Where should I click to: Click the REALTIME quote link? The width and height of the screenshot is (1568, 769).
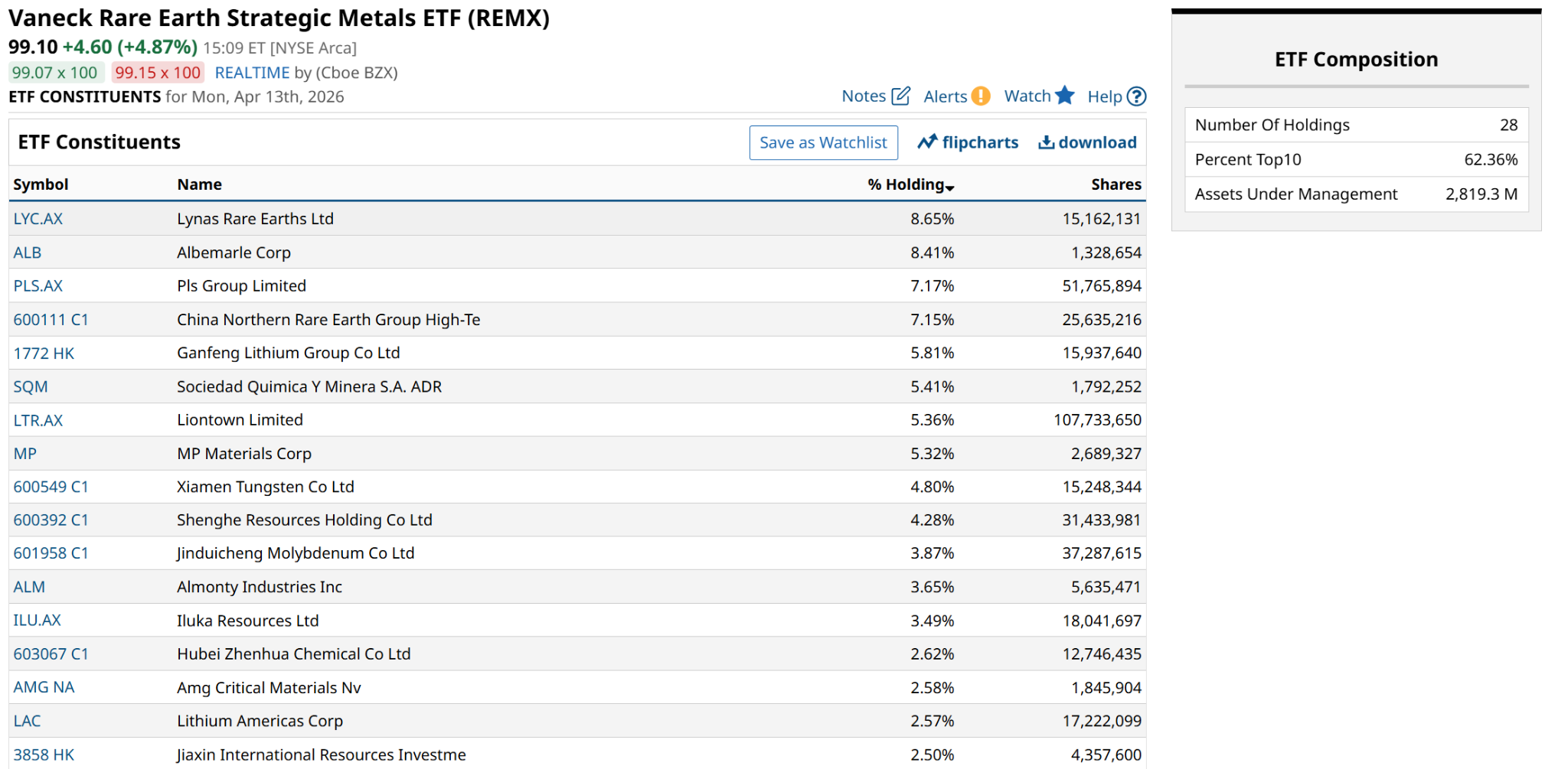point(252,73)
